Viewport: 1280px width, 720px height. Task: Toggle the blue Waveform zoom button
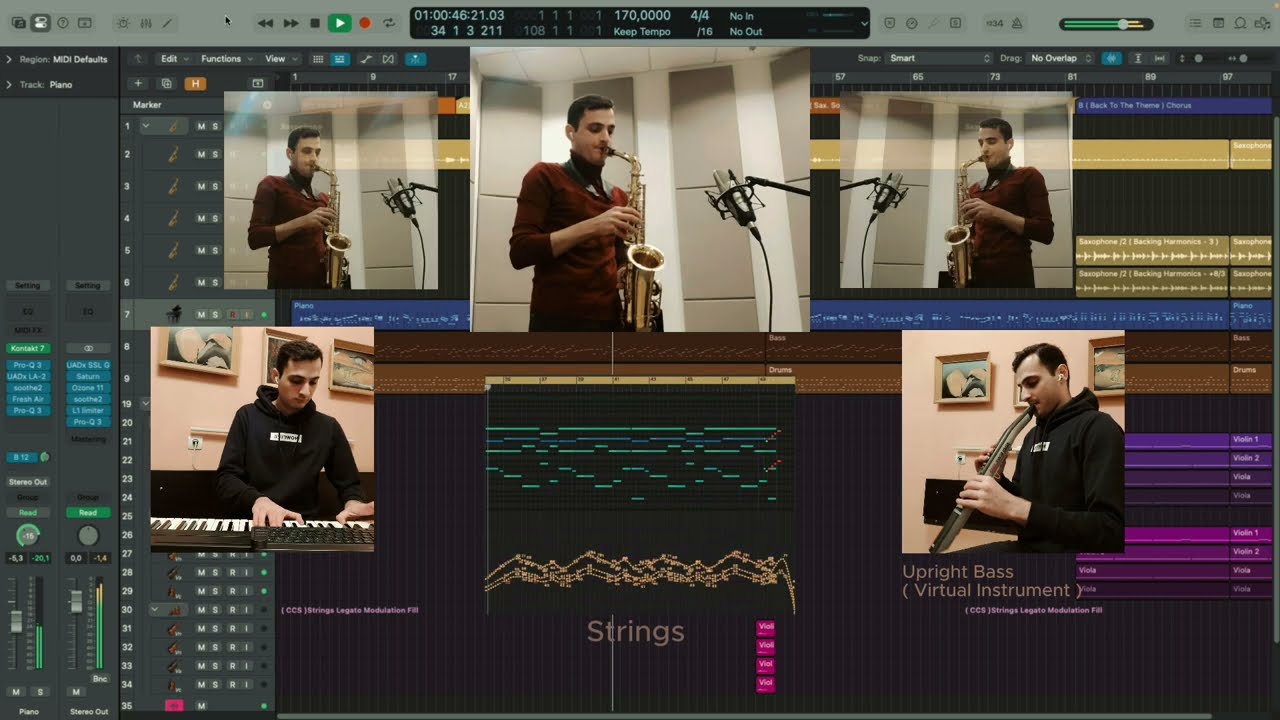1111,58
